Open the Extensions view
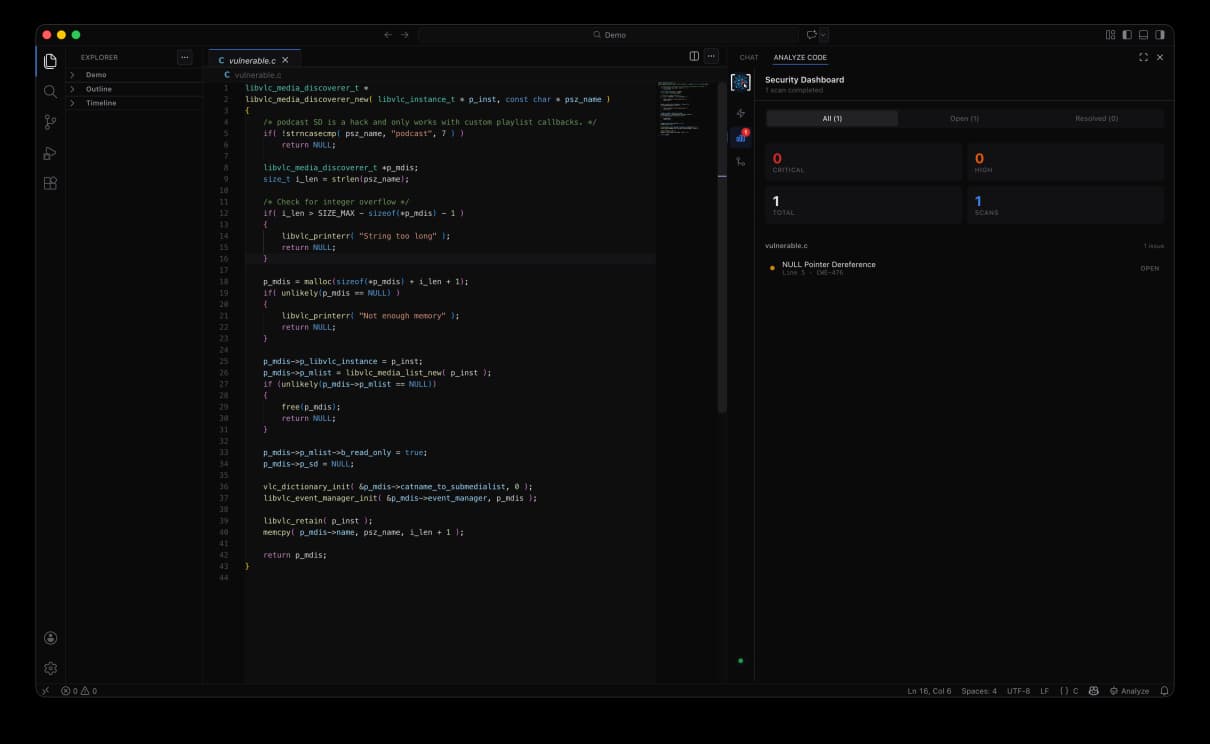The height and width of the screenshot is (744, 1210). point(50,183)
